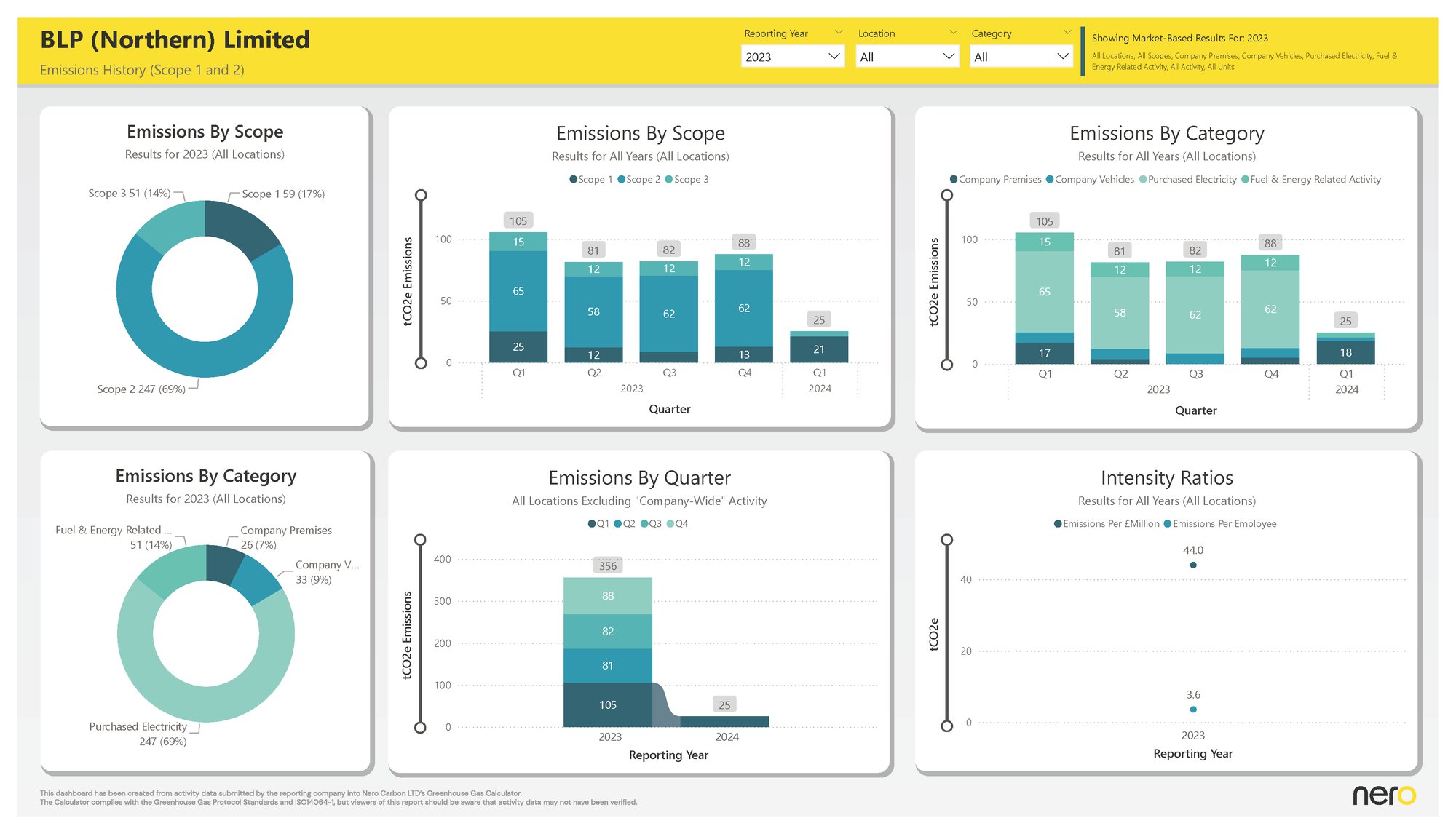Toggle Company Premises legend item
The image size is (1456, 834).
pos(999,180)
